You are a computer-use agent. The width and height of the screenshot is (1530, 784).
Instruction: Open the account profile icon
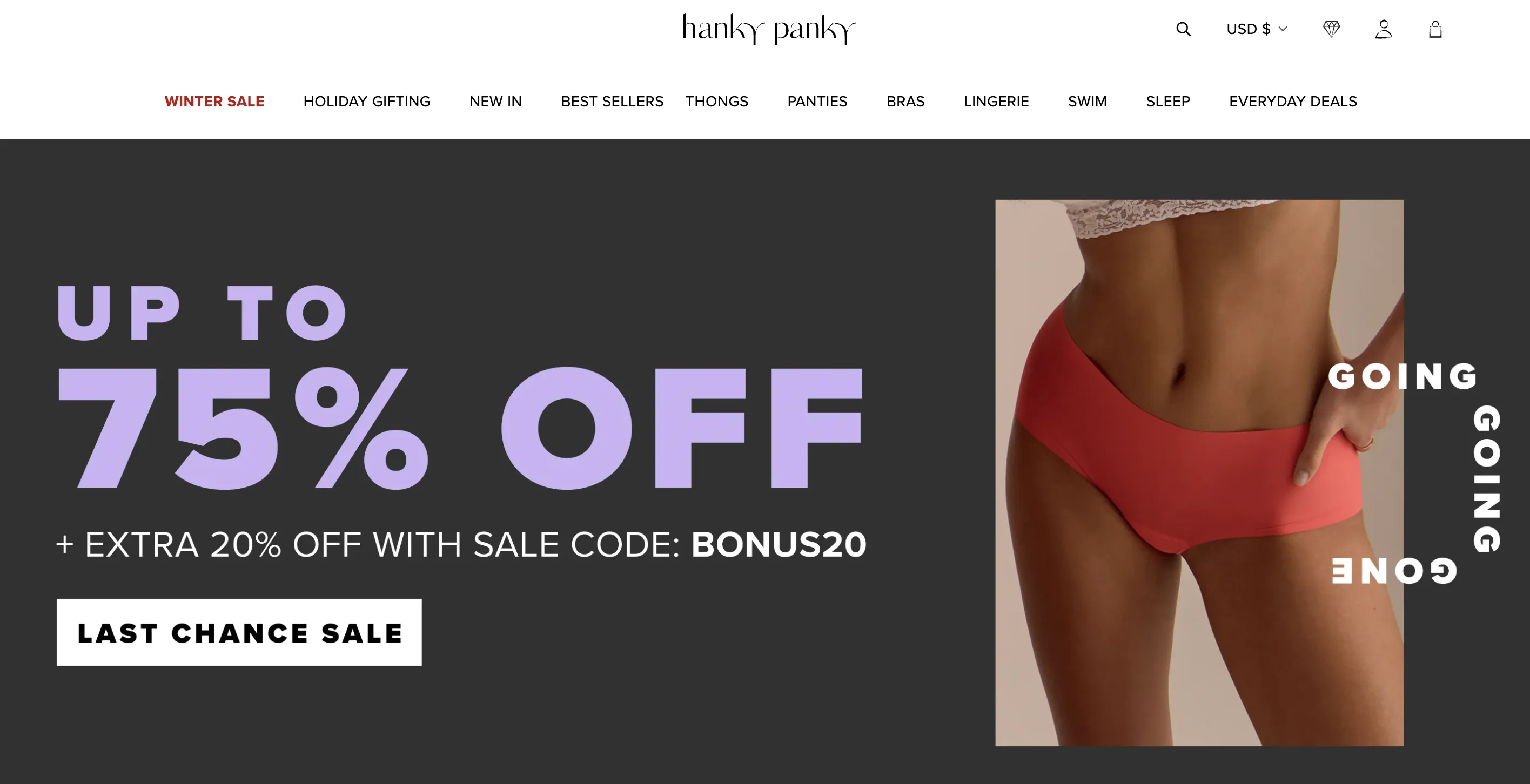click(1383, 29)
